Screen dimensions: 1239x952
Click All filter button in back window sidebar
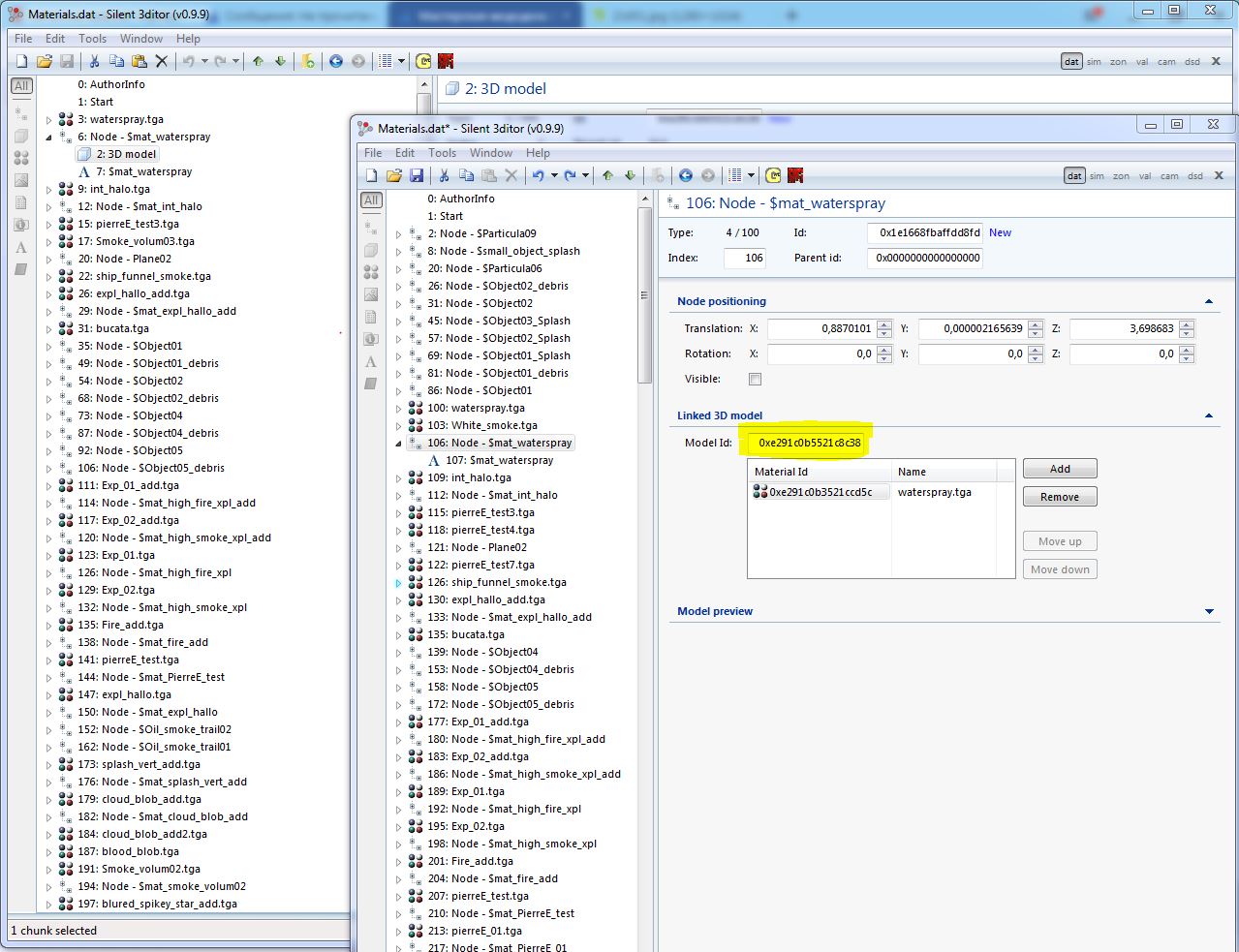21,86
